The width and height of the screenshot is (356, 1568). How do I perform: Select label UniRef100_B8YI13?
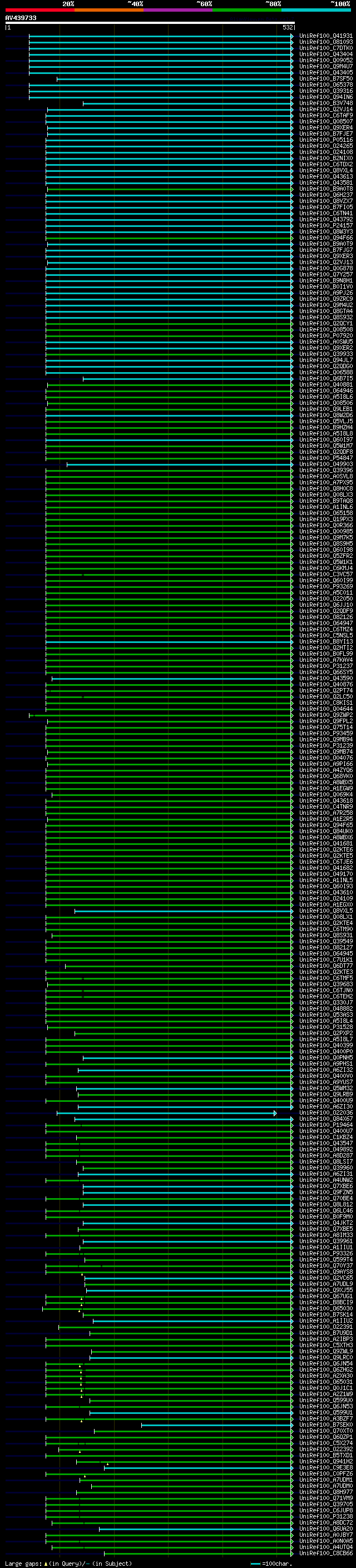[325, 641]
